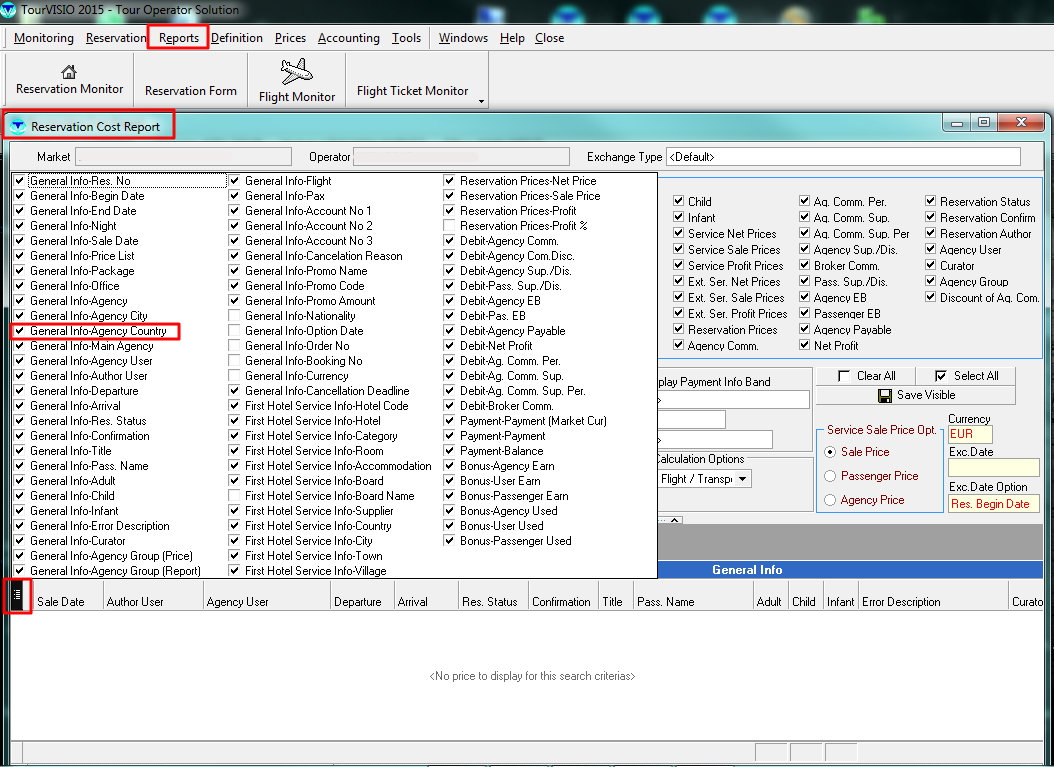Viewport: 1054px width, 767px height.
Task: Open the toolbar overflow arrow after Flight Ticket Monitor
Action: 481,101
